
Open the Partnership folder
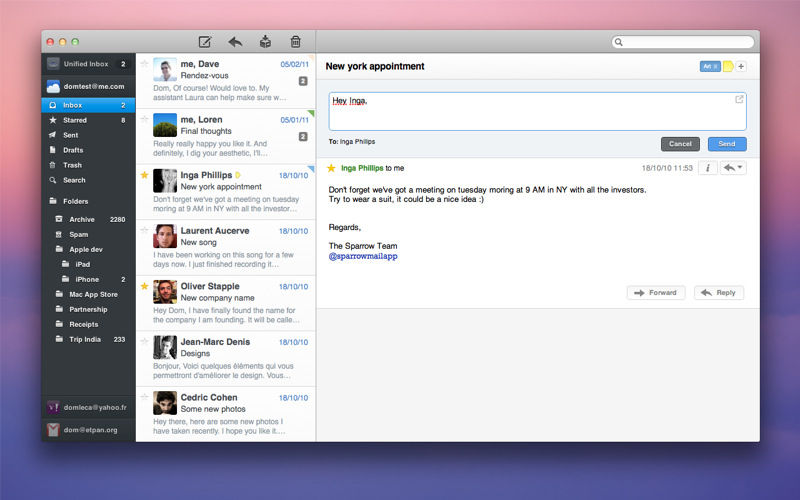pos(88,309)
